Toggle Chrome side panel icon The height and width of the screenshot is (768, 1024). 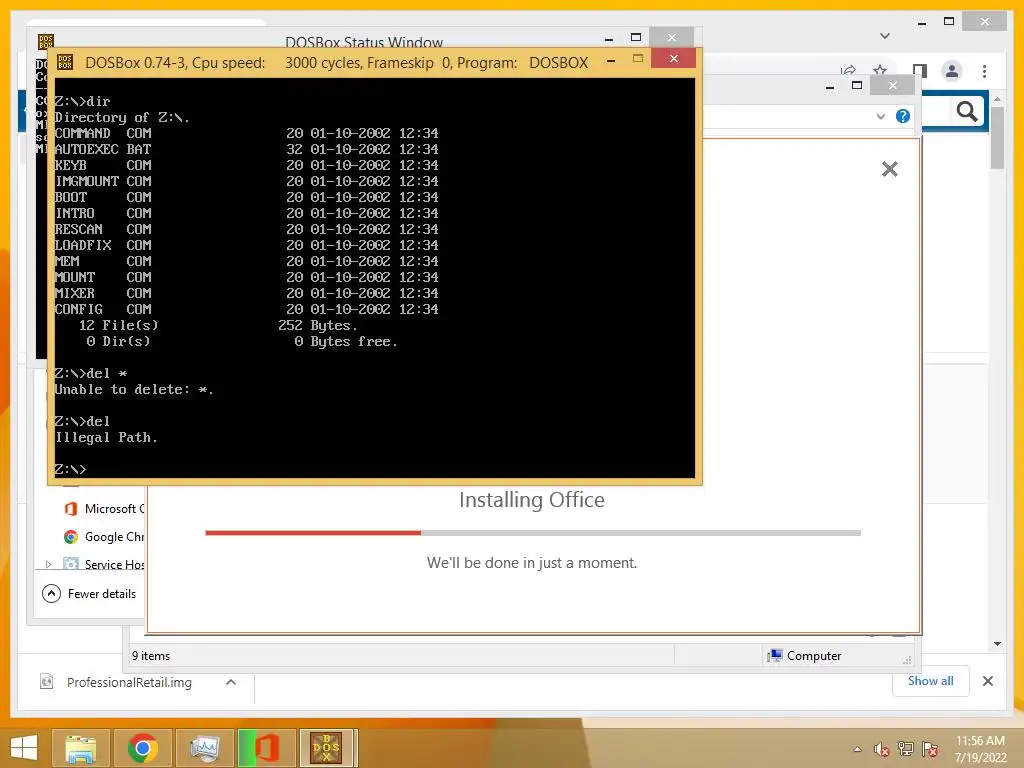coord(920,71)
